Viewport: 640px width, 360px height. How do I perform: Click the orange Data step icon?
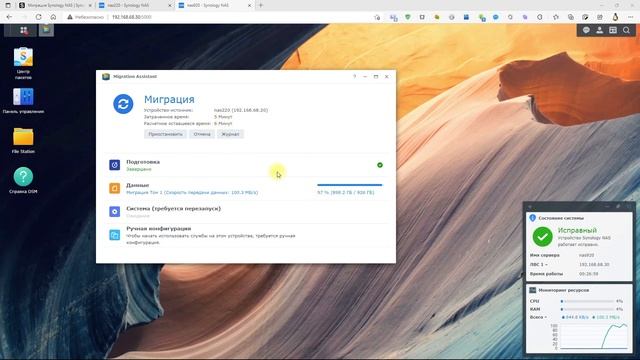coord(115,188)
